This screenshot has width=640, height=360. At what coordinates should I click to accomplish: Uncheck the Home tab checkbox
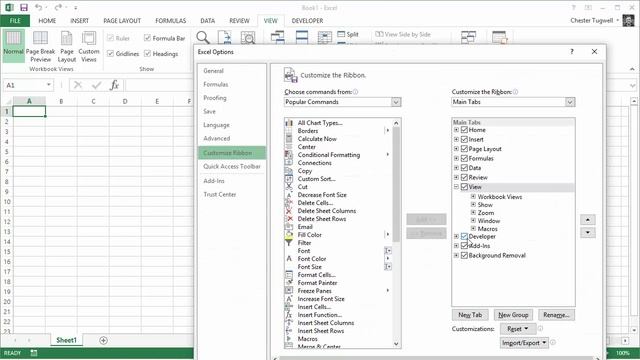[x=464, y=130]
